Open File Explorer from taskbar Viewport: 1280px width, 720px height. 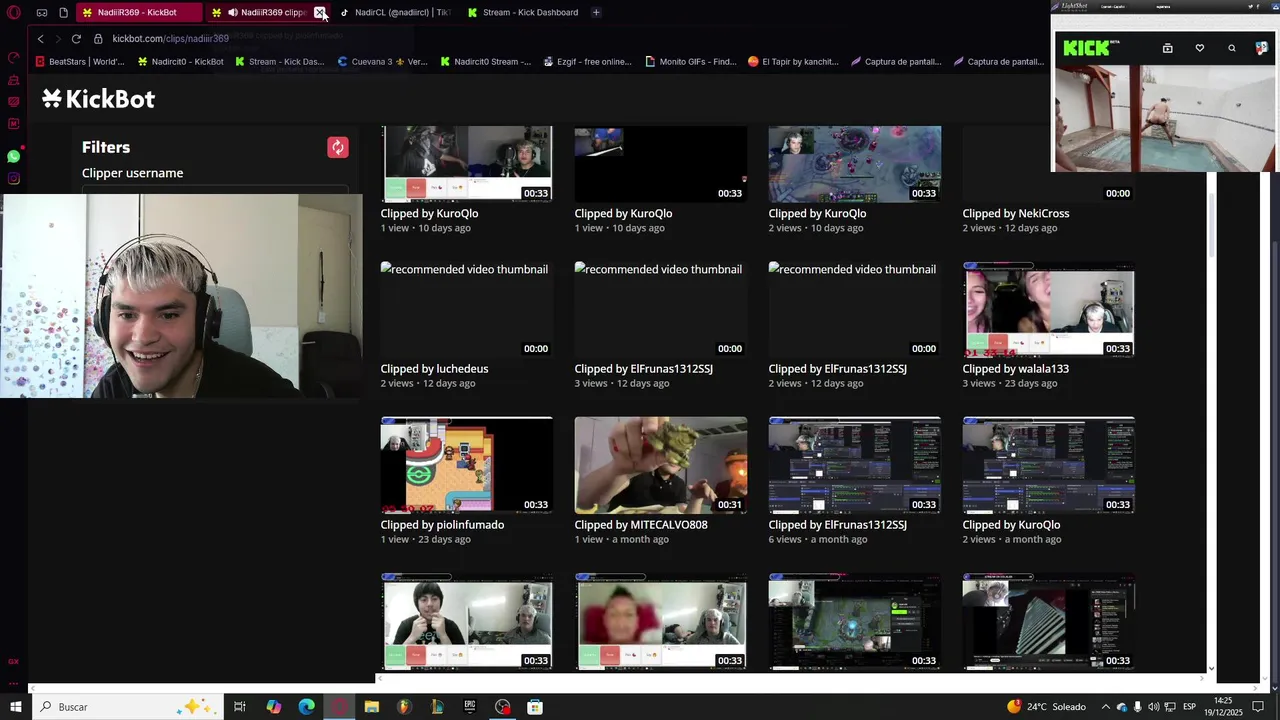tap(371, 707)
